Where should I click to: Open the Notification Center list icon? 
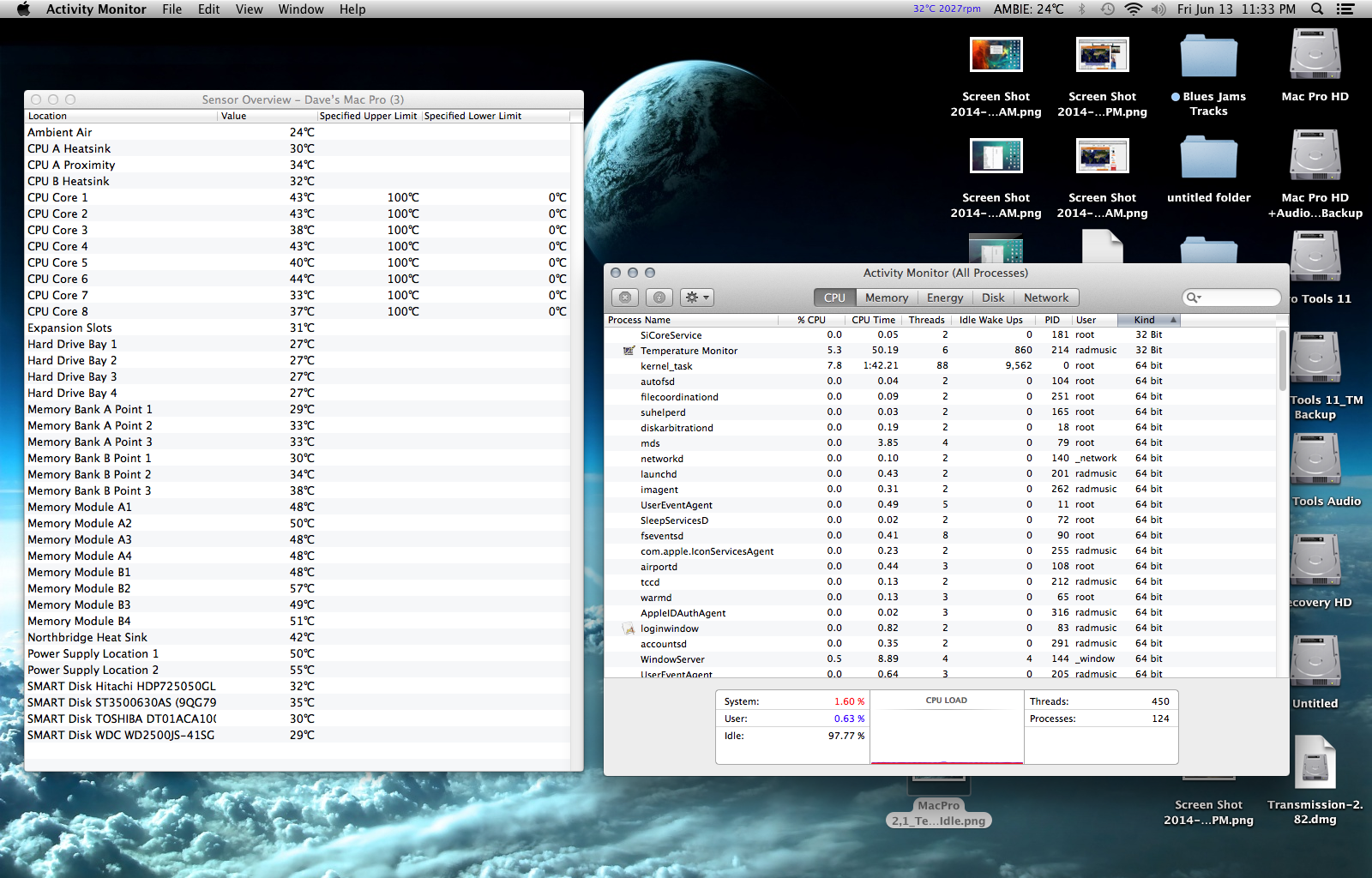point(1345,9)
